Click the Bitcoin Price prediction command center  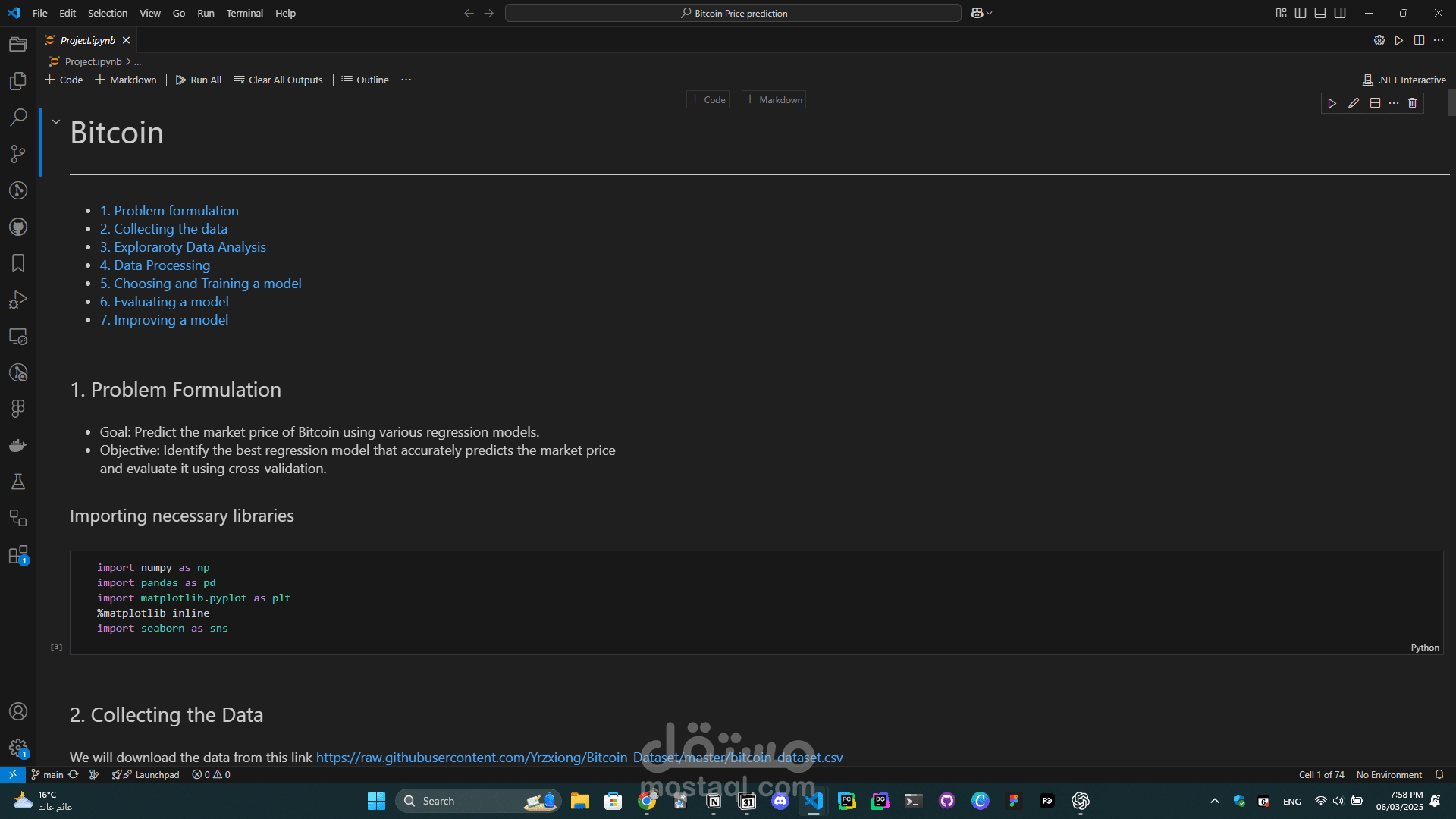point(733,13)
